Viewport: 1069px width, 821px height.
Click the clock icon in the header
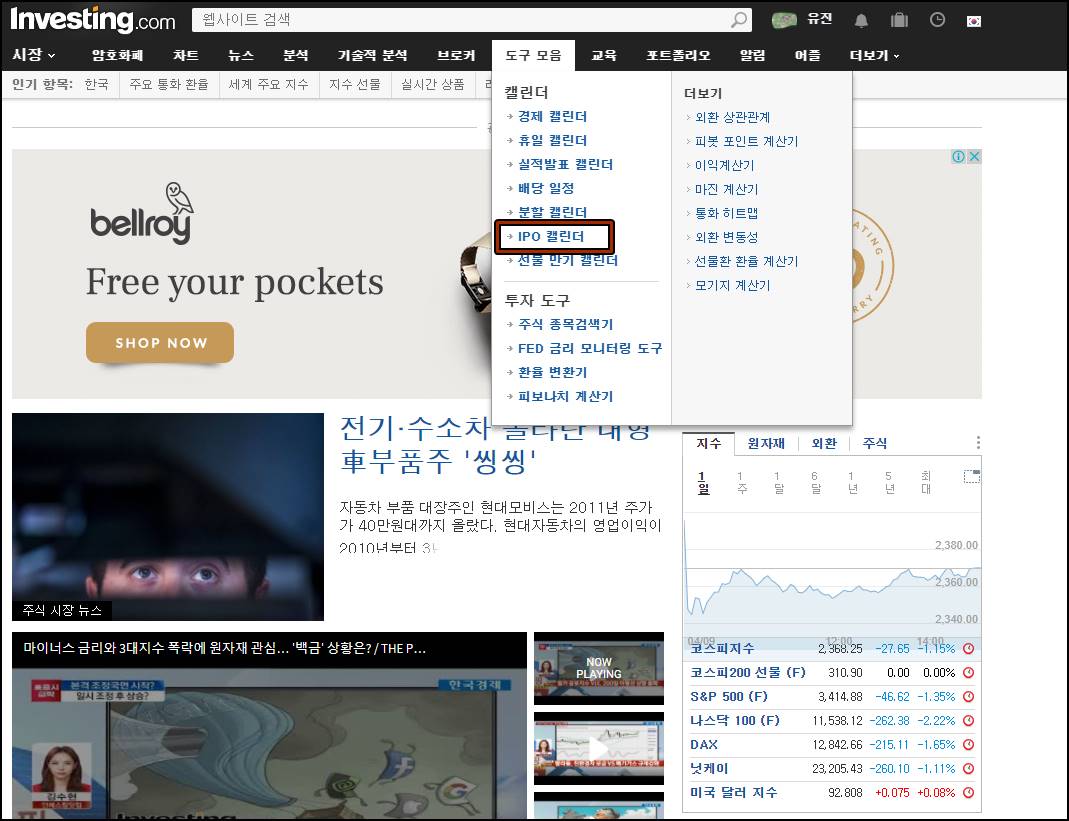[x=937, y=20]
